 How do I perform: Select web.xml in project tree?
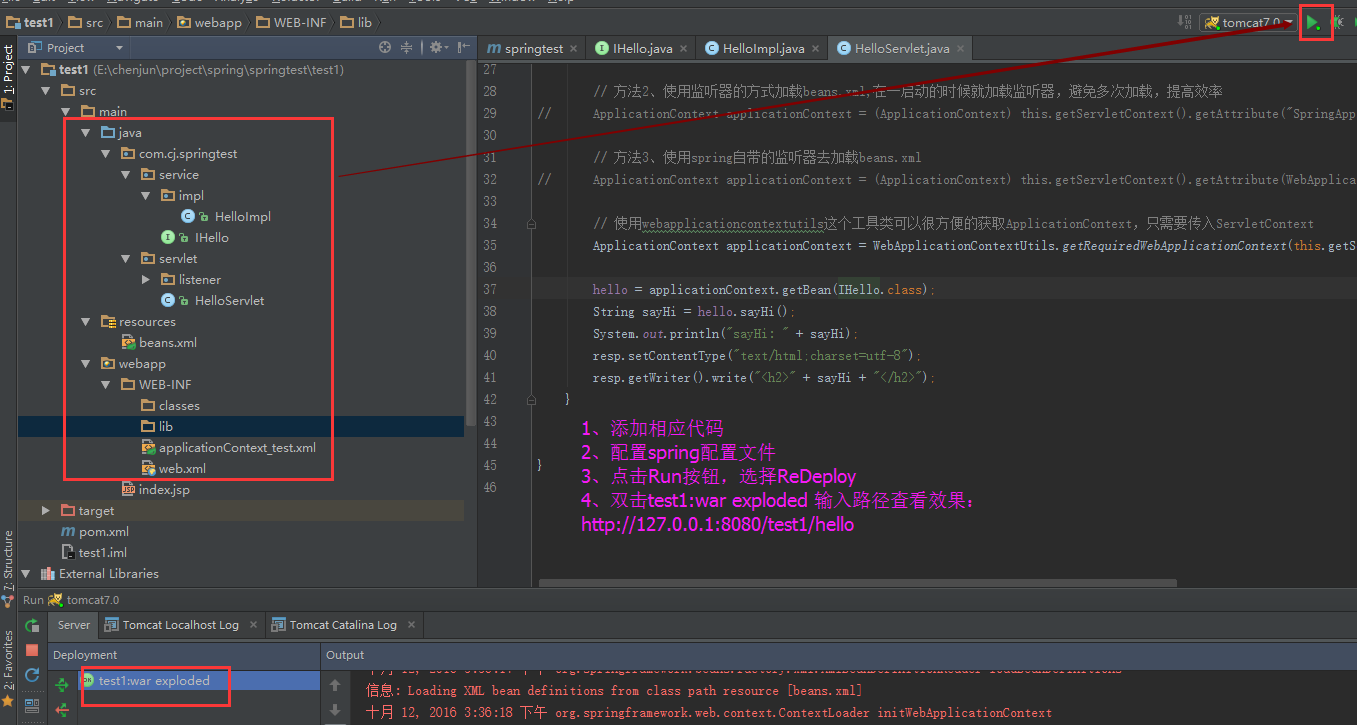click(x=174, y=469)
